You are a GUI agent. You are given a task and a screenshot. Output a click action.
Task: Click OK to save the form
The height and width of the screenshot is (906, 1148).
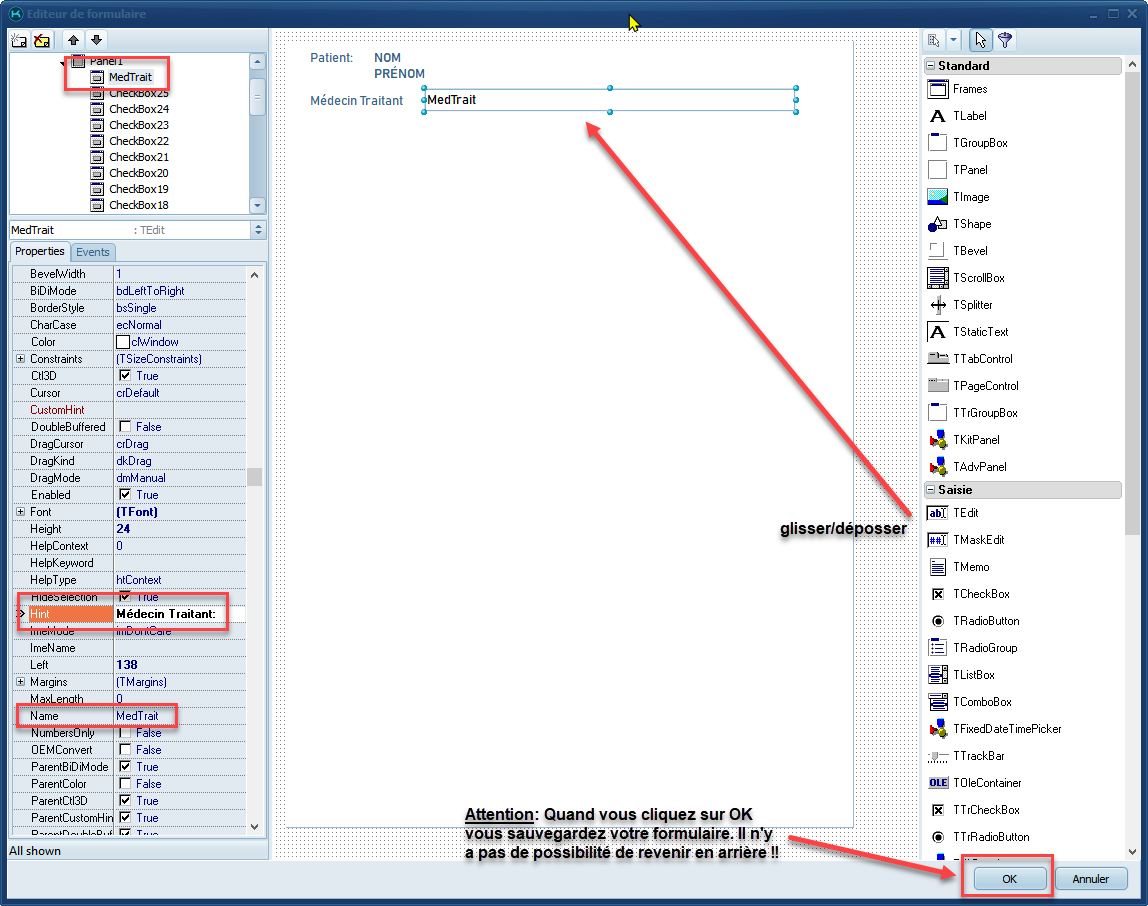click(1008, 879)
